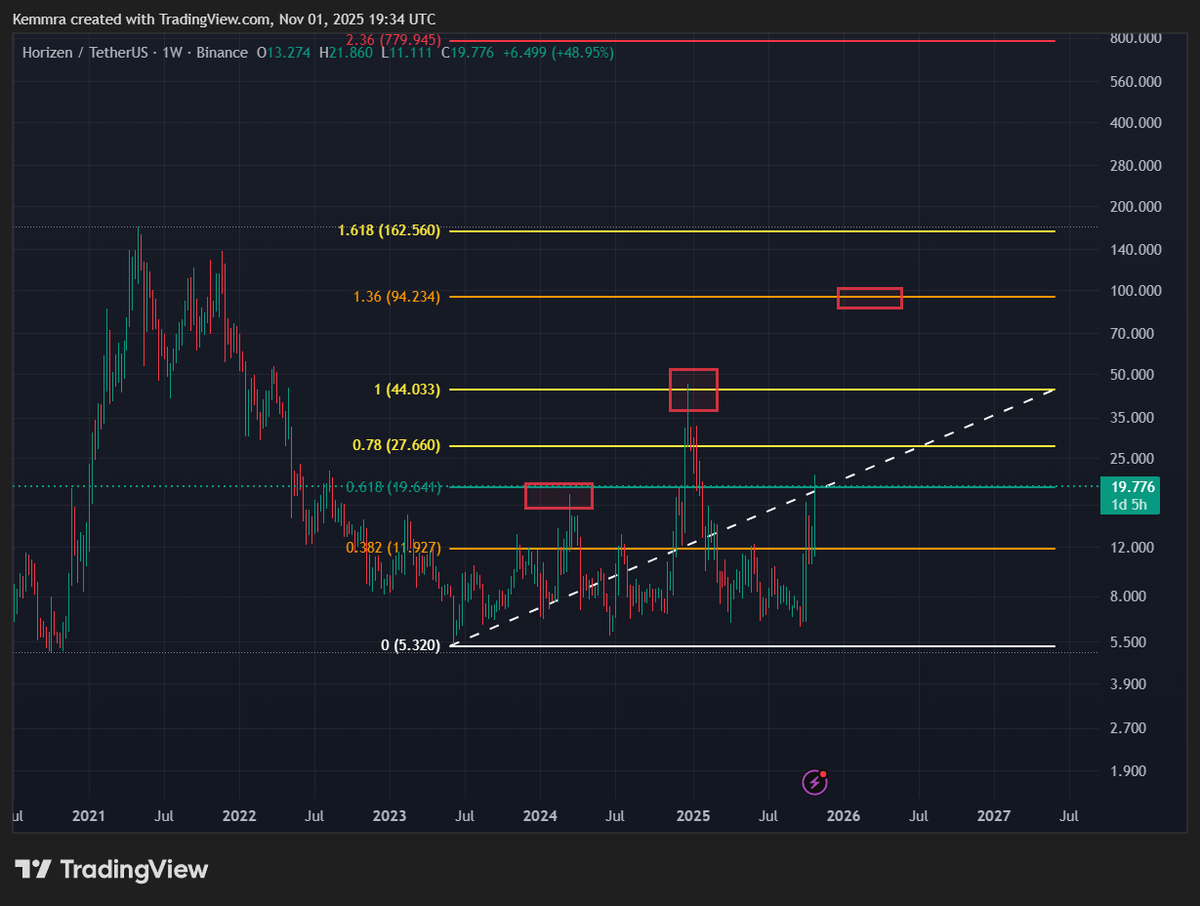Click the 200.000 price axis label

click(1135, 206)
